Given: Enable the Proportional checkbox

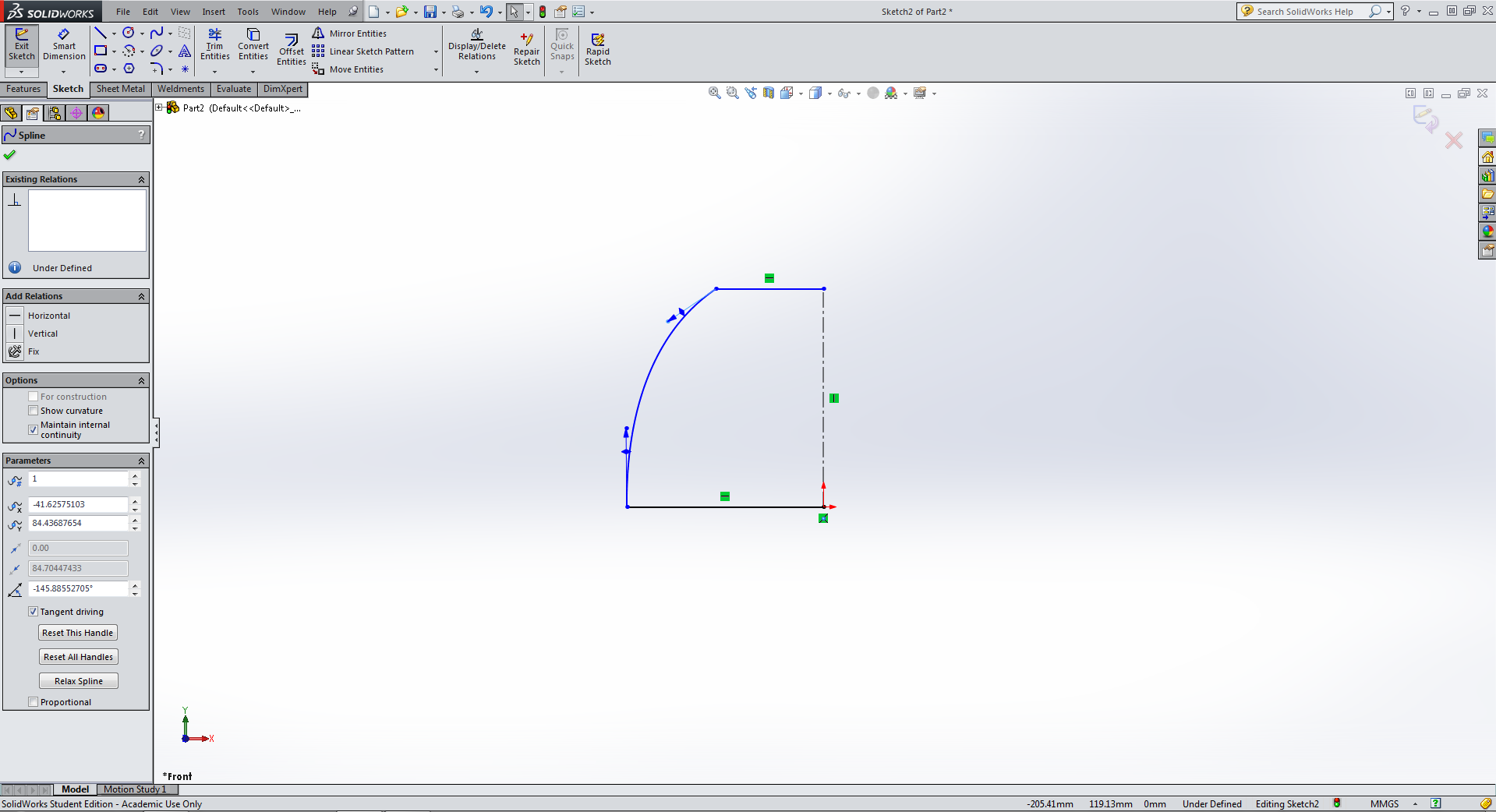Looking at the screenshot, I should coord(34,702).
